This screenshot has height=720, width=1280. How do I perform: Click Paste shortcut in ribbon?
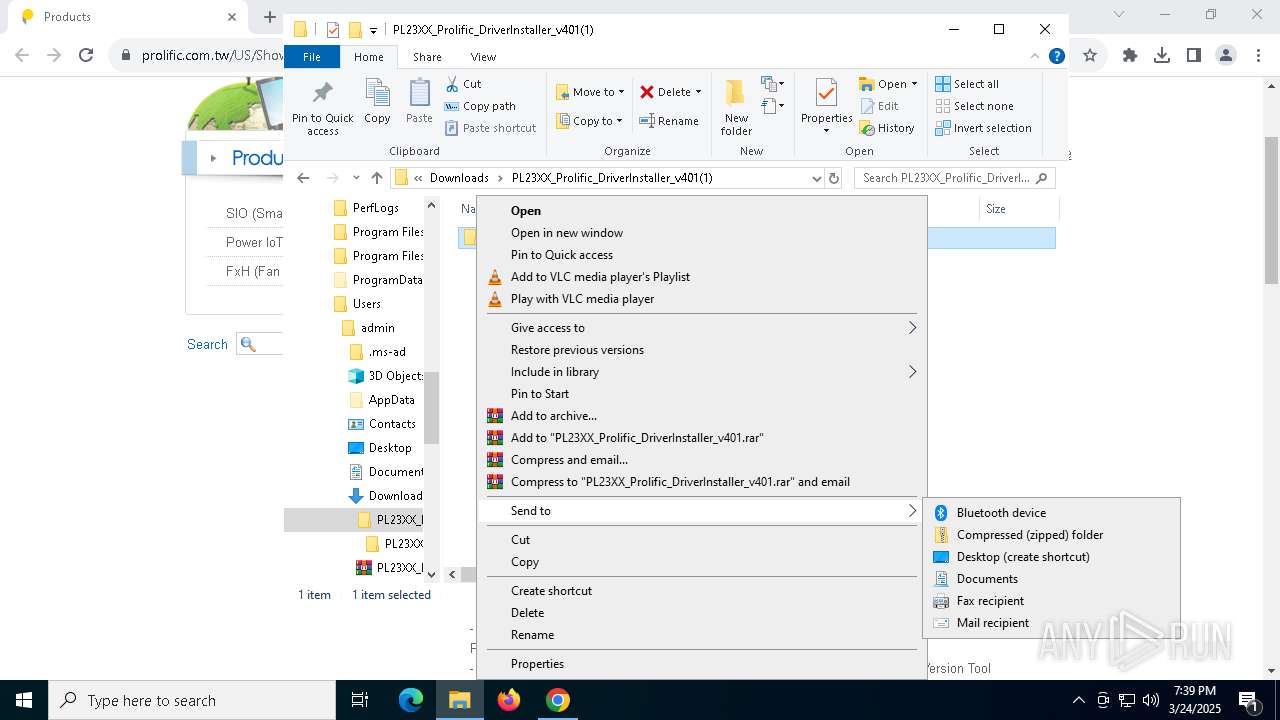coord(490,128)
